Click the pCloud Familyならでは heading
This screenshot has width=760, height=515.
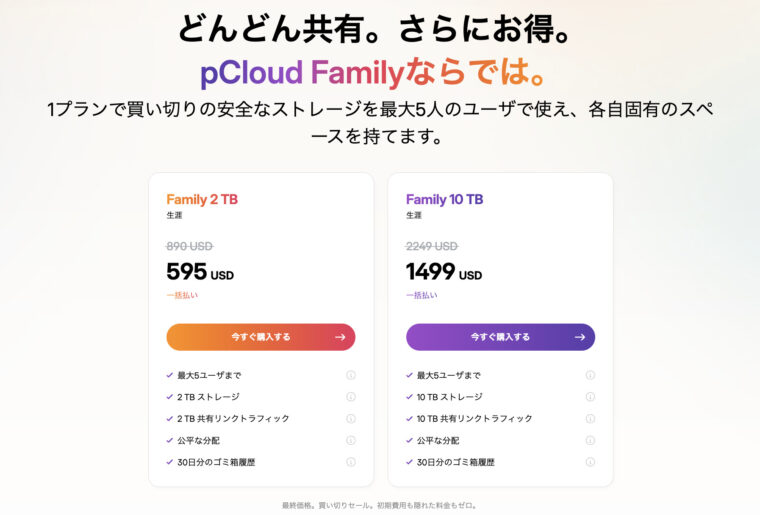click(379, 73)
